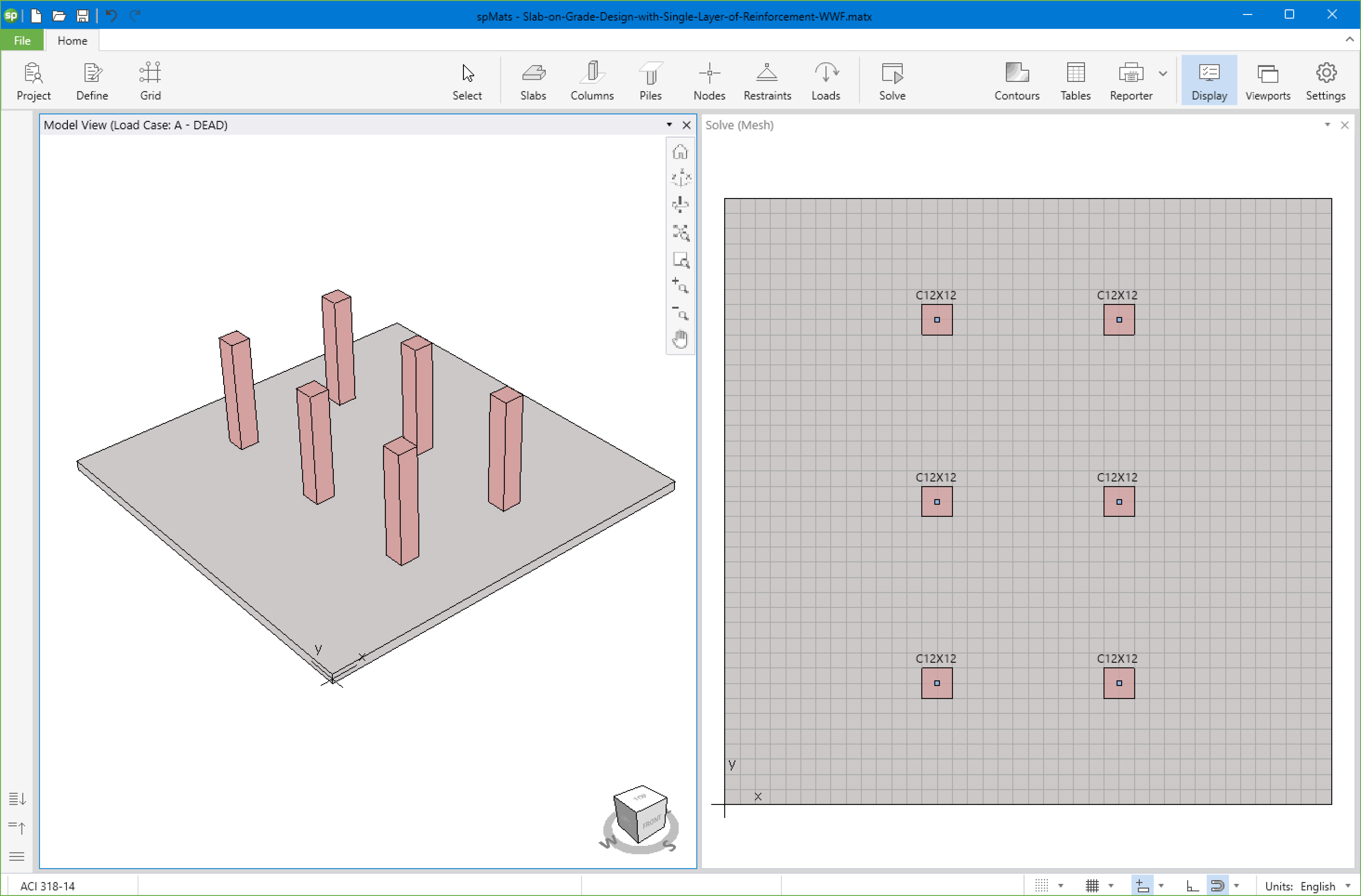Open Contours results view
The height and width of the screenshot is (896, 1361).
1016,81
